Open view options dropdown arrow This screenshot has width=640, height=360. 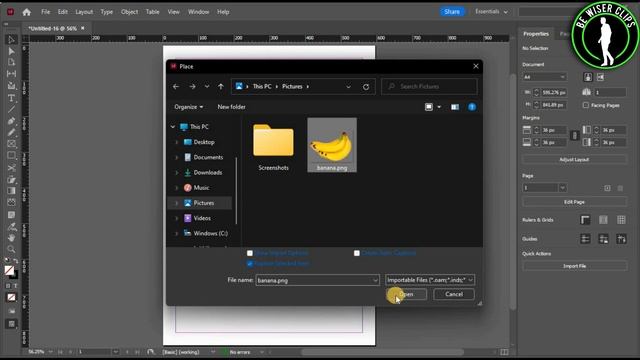click(439, 107)
